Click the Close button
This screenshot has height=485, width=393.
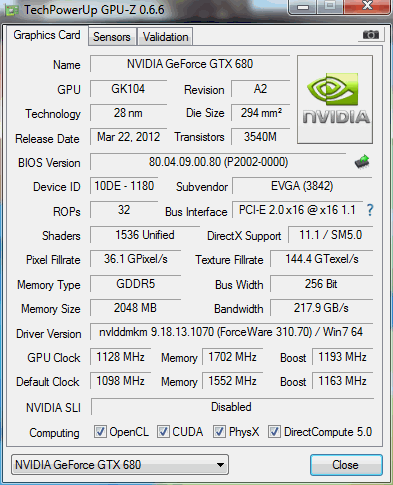[x=346, y=465]
